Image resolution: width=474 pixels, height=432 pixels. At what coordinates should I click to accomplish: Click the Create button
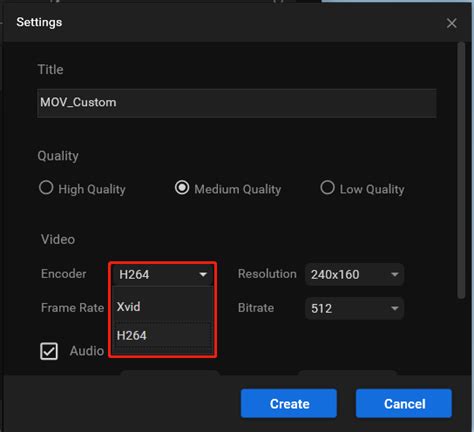[289, 403]
